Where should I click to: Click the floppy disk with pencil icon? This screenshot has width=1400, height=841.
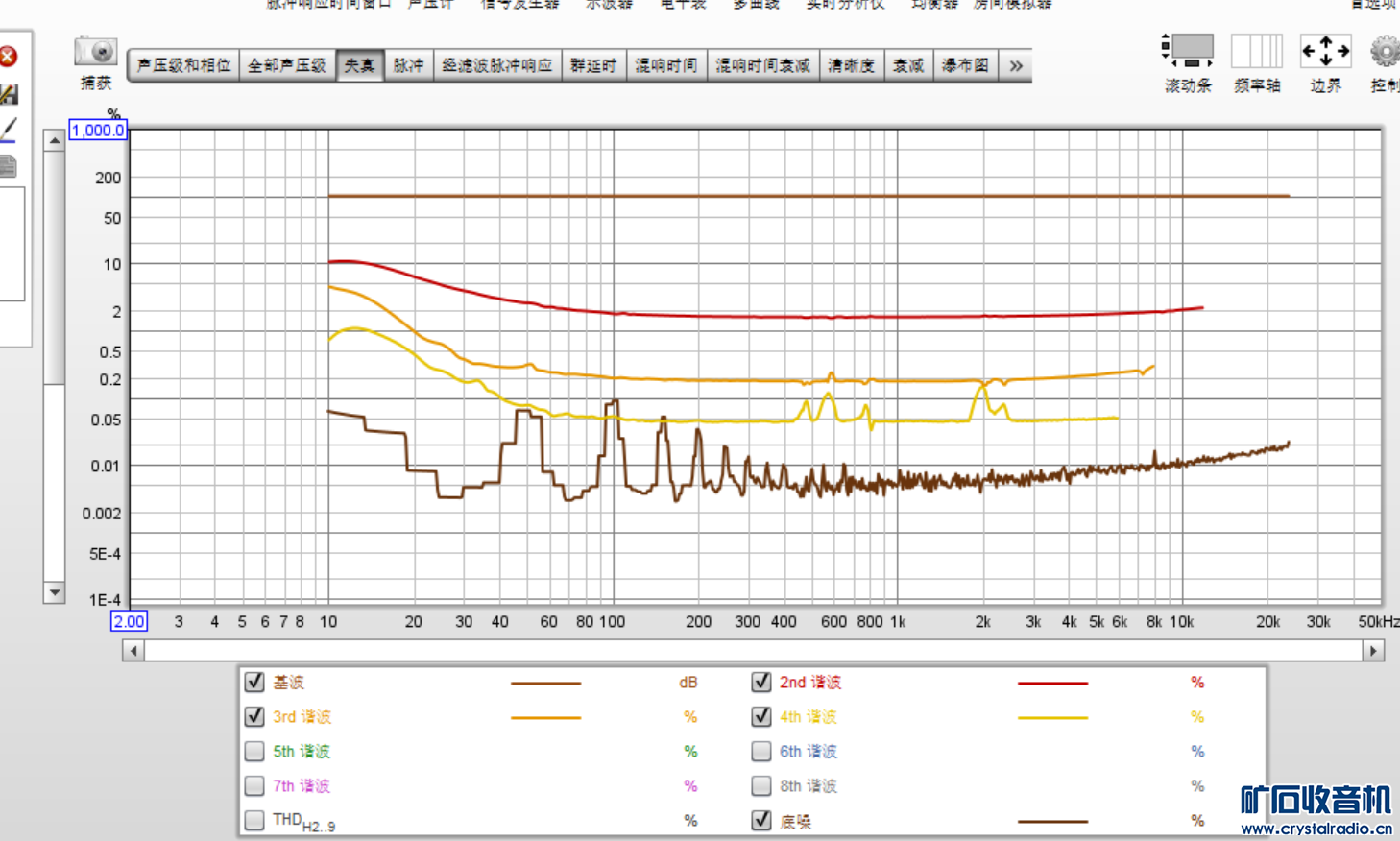(x=9, y=94)
